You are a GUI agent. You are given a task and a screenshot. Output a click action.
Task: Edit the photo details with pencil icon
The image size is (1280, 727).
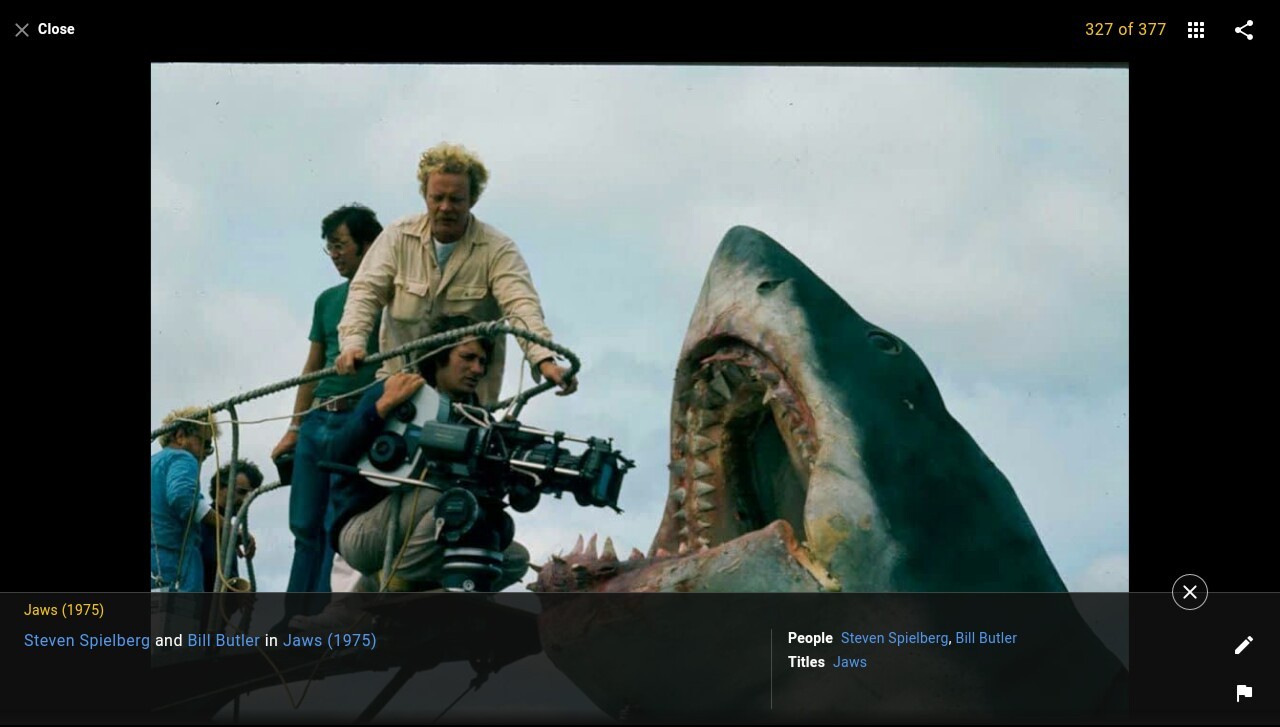point(1244,645)
